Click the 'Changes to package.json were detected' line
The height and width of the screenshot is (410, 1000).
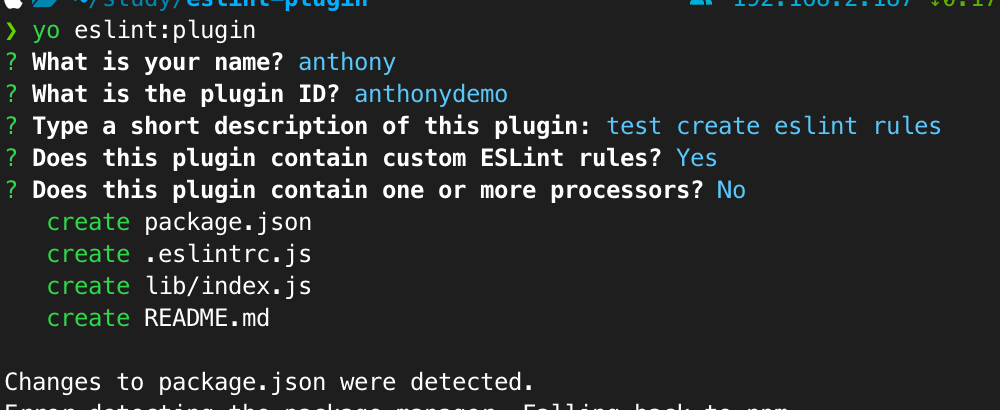pyautogui.click(x=269, y=382)
